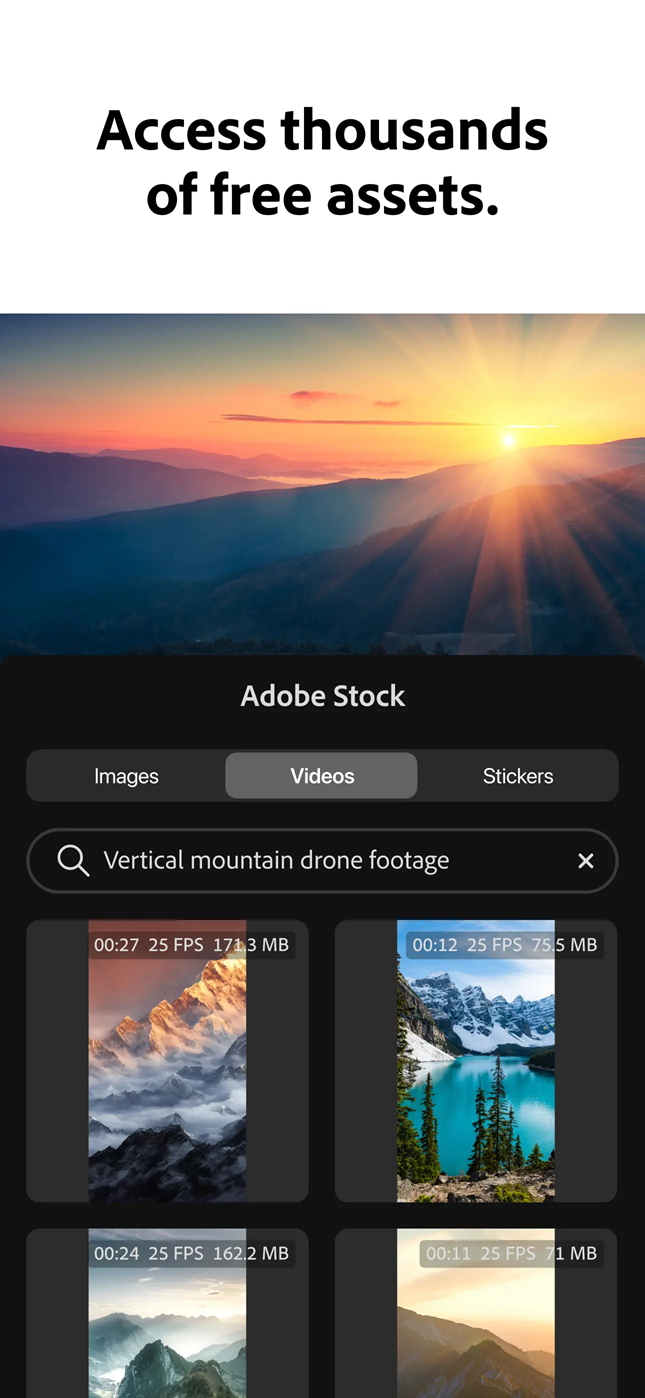The image size is (645, 1398).
Task: Click the 00:24 duration label
Action: pyautogui.click(x=116, y=1253)
